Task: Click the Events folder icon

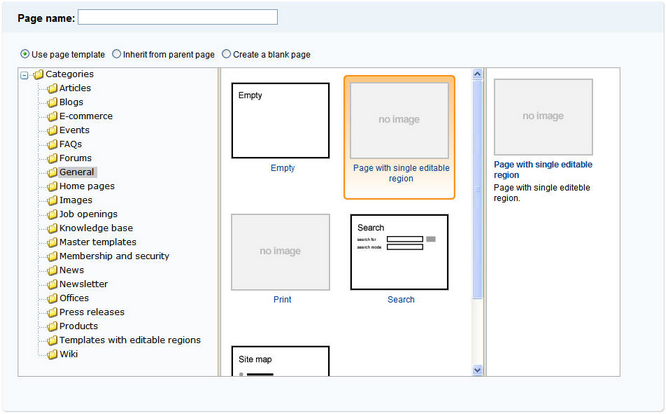Action: pyautogui.click(x=52, y=130)
